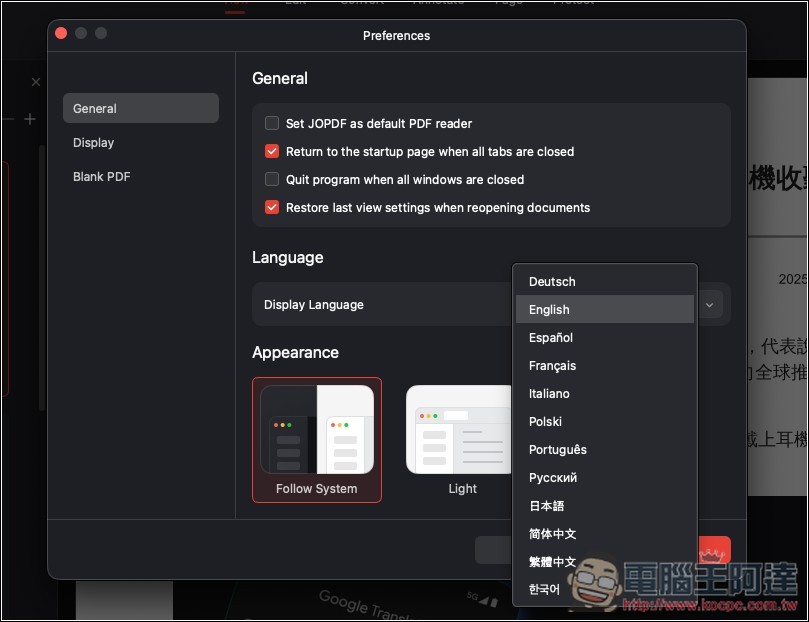Open the Display Language dropdown chevron

709,304
